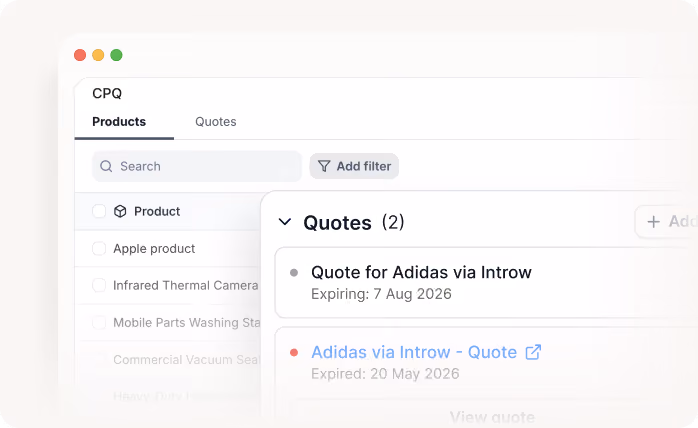
Task: Select the Infrared Thermal Camera row text
Action: click(186, 285)
